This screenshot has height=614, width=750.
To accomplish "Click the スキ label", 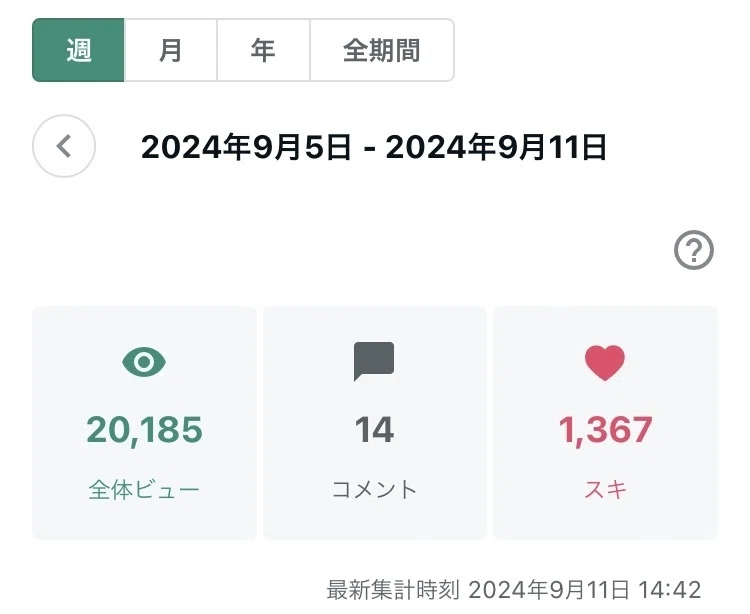I will (x=606, y=490).
